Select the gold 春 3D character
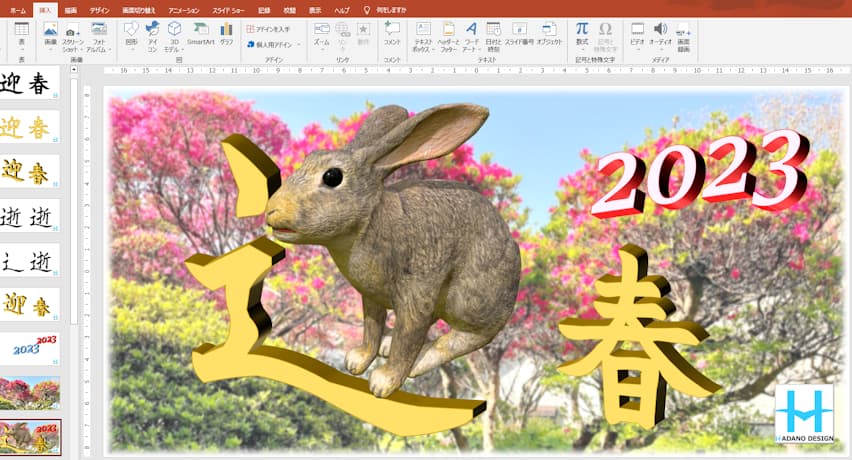852x460 pixels. tap(638, 337)
